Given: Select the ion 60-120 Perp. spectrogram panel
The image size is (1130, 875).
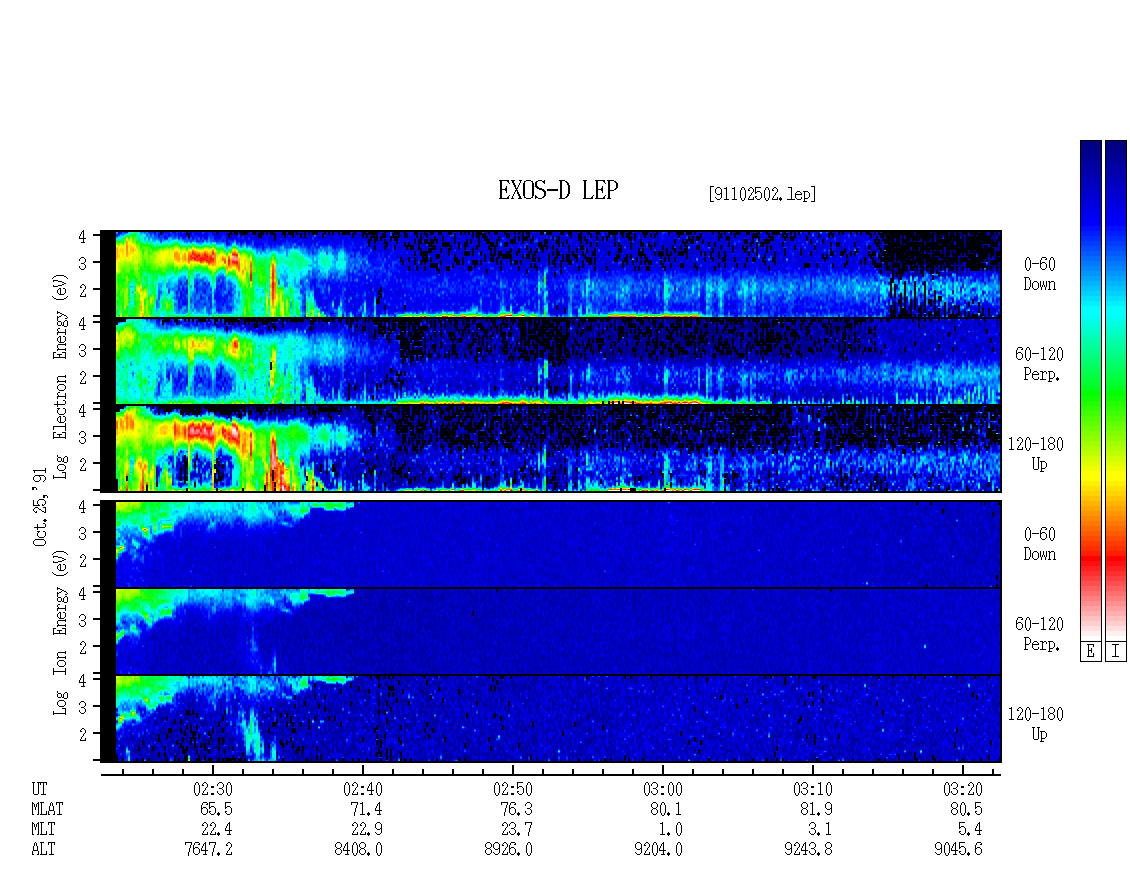Looking at the screenshot, I should click(x=551, y=632).
